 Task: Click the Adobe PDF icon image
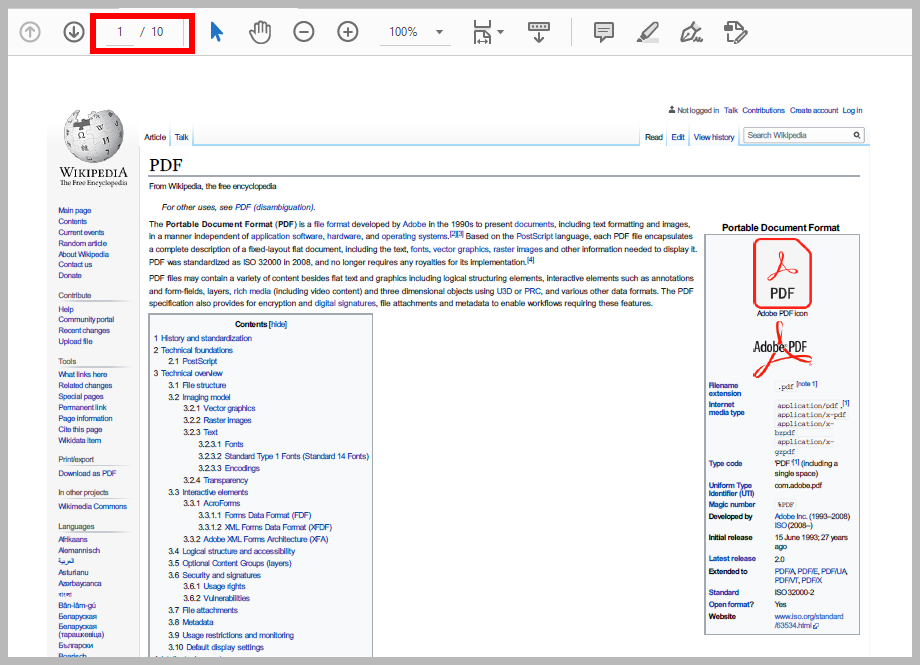[x=782, y=274]
